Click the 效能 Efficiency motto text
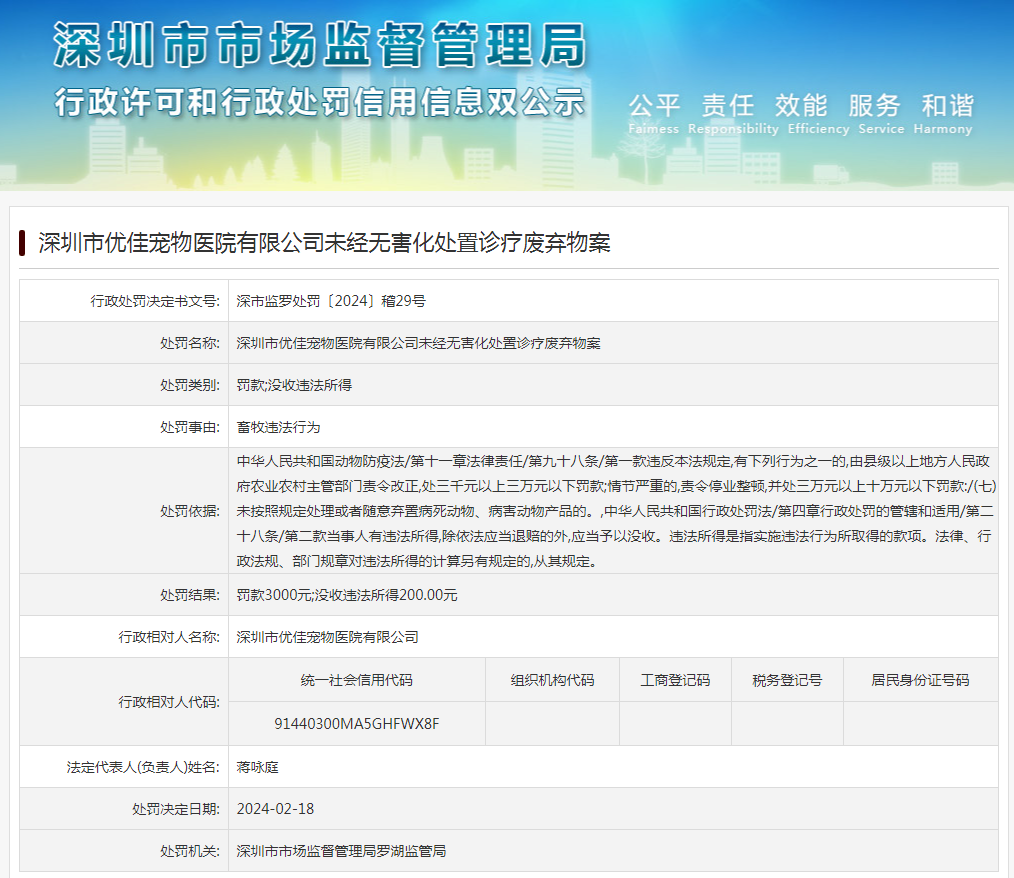This screenshot has width=1014, height=878. [x=818, y=113]
